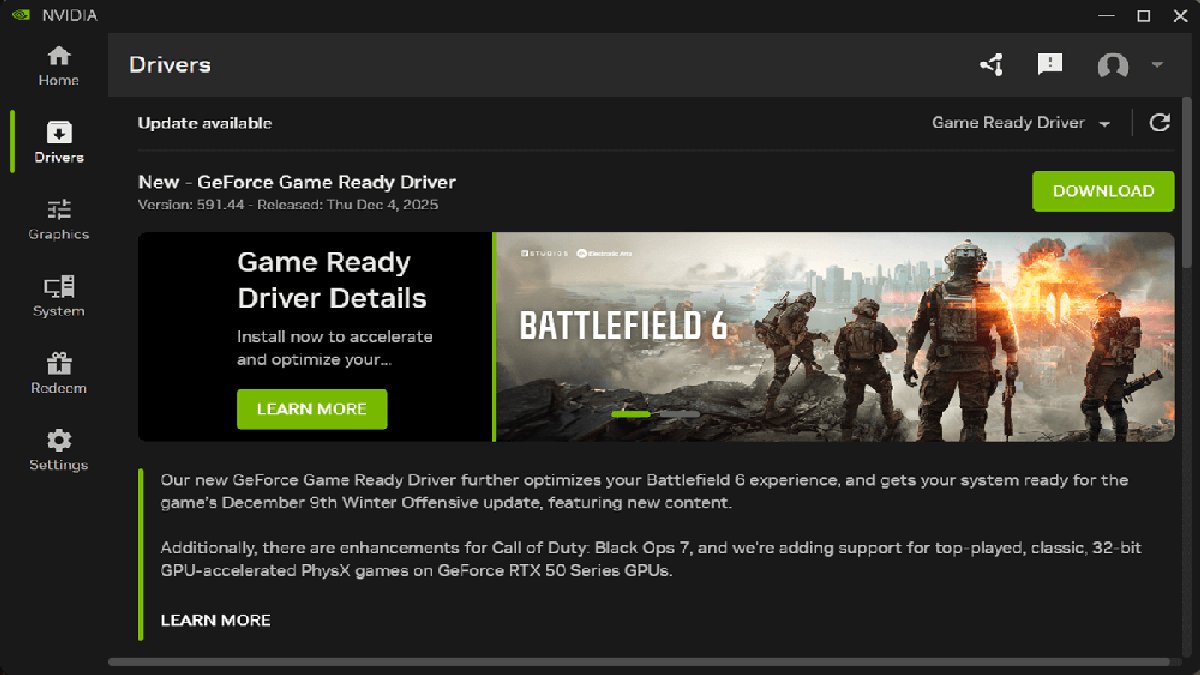The height and width of the screenshot is (675, 1200).
Task: Click LEARN MORE link below description
Action: click(x=216, y=620)
